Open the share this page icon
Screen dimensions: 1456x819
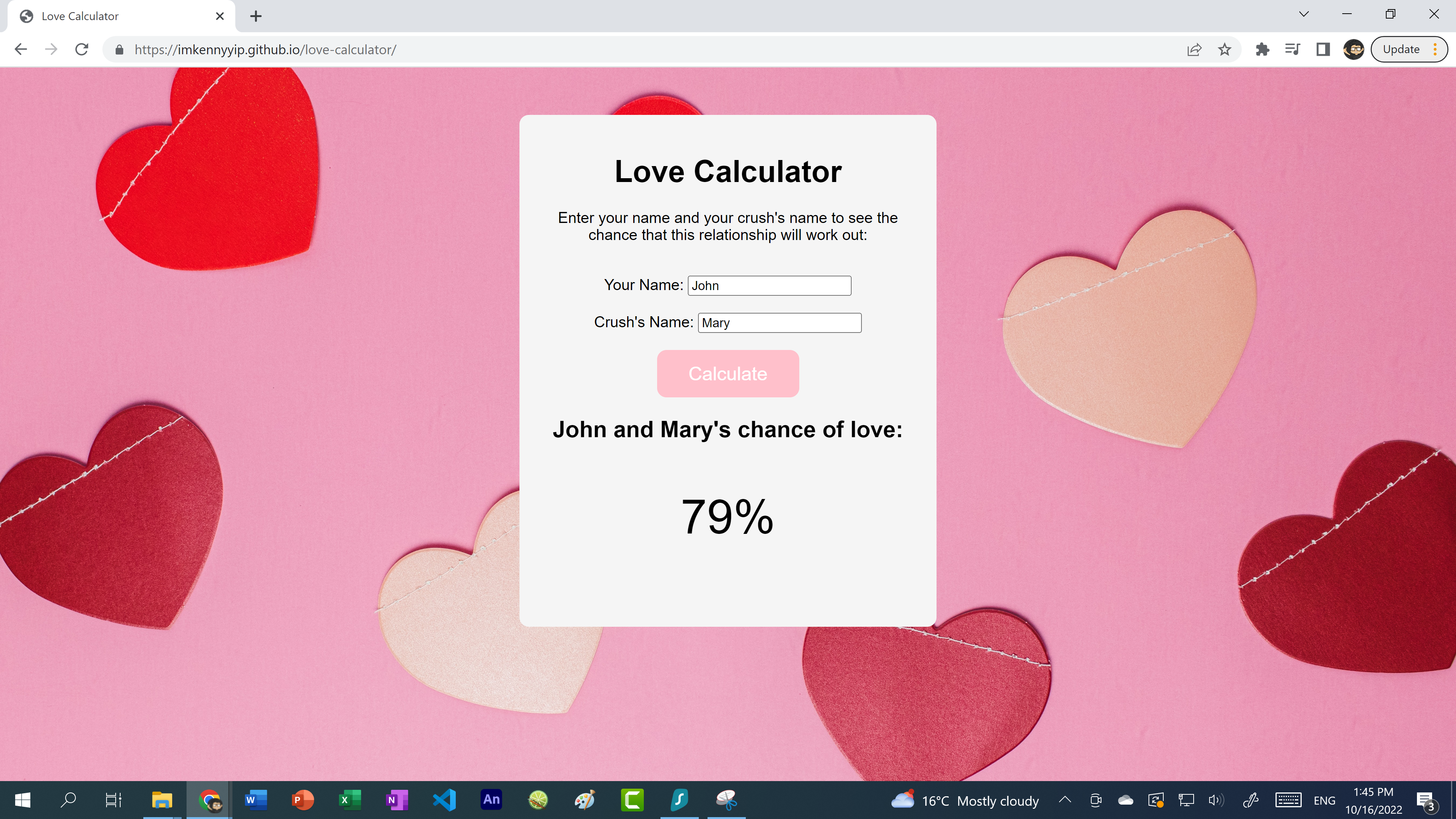point(1194,49)
